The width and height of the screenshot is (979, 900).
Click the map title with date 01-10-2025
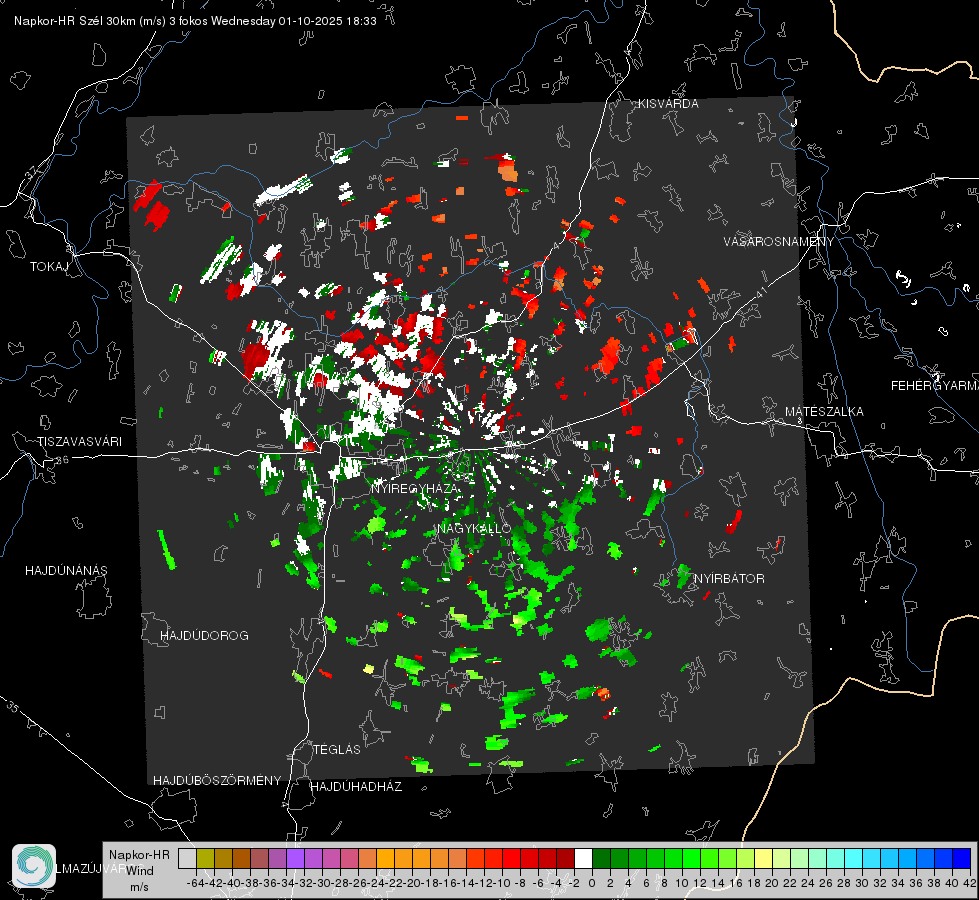click(195, 21)
